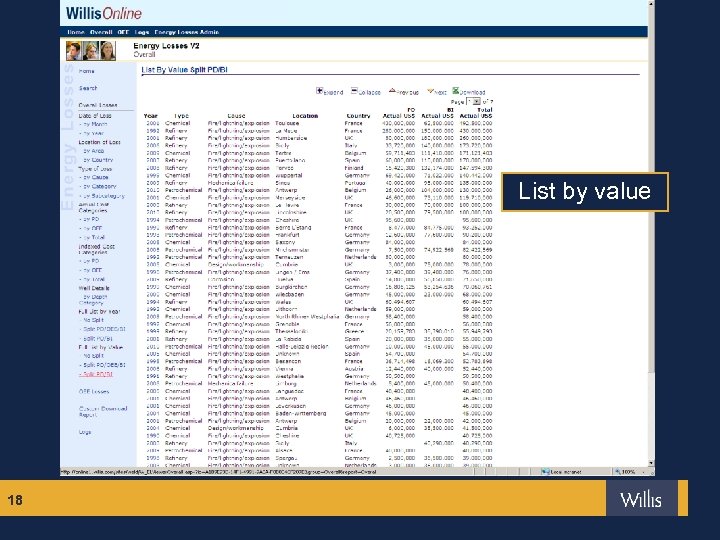The image size is (720, 540).
Task: Click Home link in left sidebar
Action: point(86,71)
